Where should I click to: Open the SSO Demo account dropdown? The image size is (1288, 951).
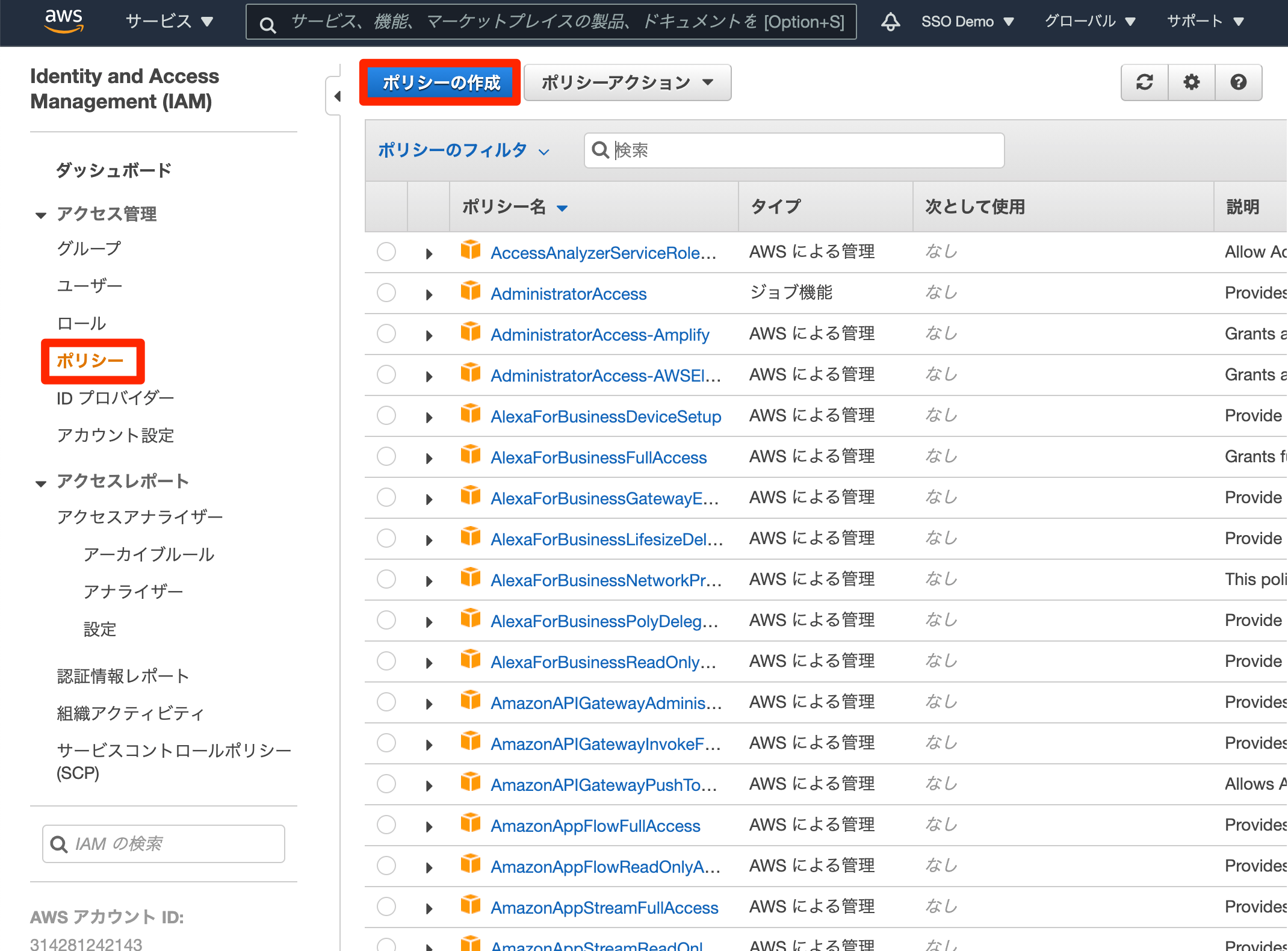click(968, 22)
